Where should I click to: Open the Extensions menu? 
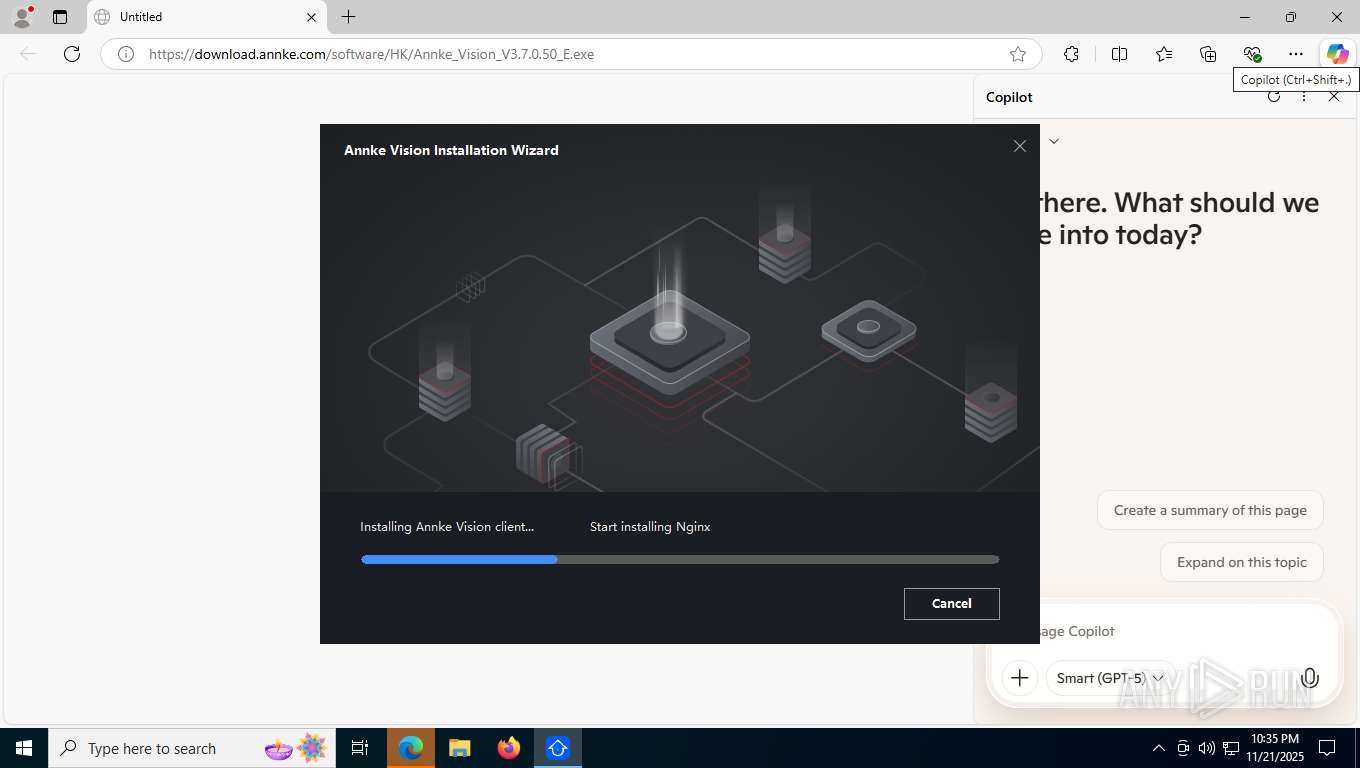(1071, 54)
